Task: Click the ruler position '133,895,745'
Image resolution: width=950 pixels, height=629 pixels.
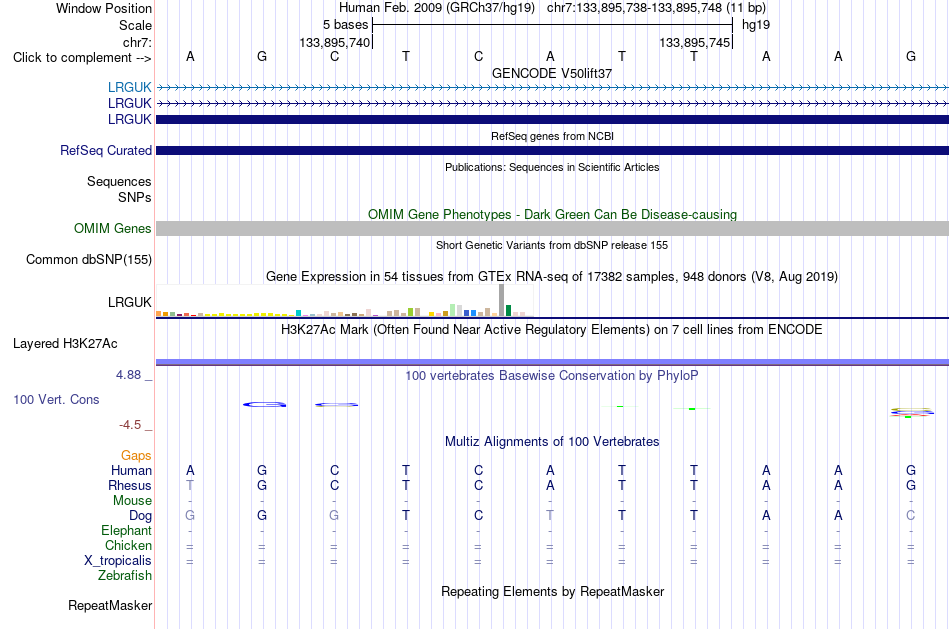Action: click(x=694, y=42)
